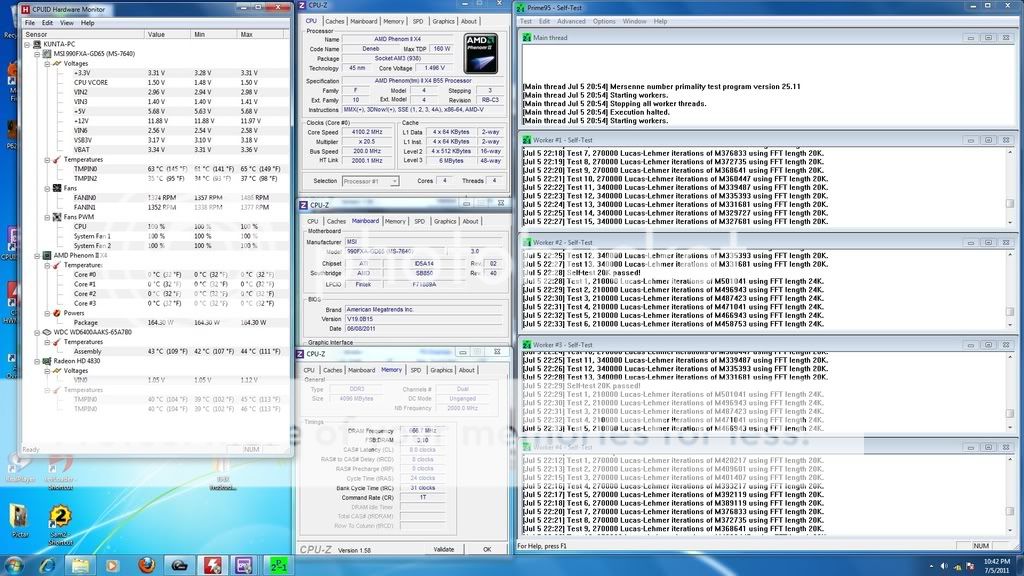Open Windows Explorer folder on taskbar
Image resolution: width=1024 pixels, height=576 pixels.
81,564
